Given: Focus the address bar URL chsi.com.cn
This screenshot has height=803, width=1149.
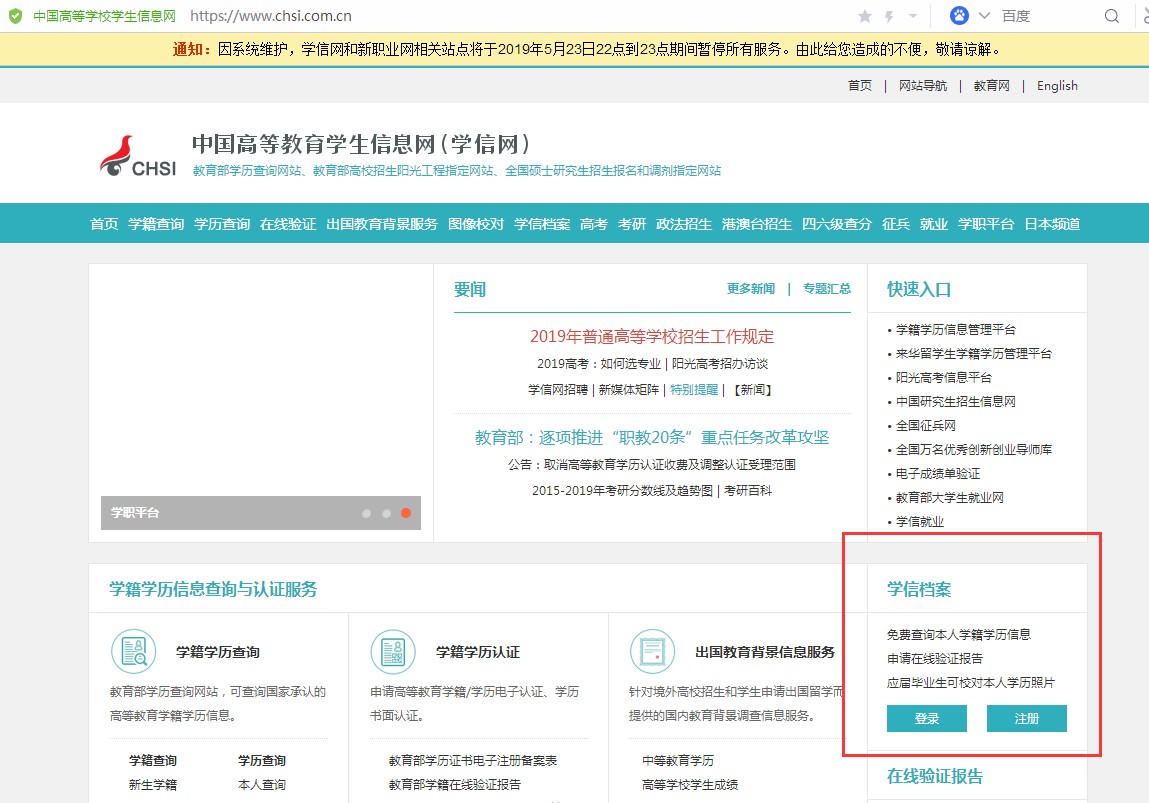Looking at the screenshot, I should click(x=271, y=16).
